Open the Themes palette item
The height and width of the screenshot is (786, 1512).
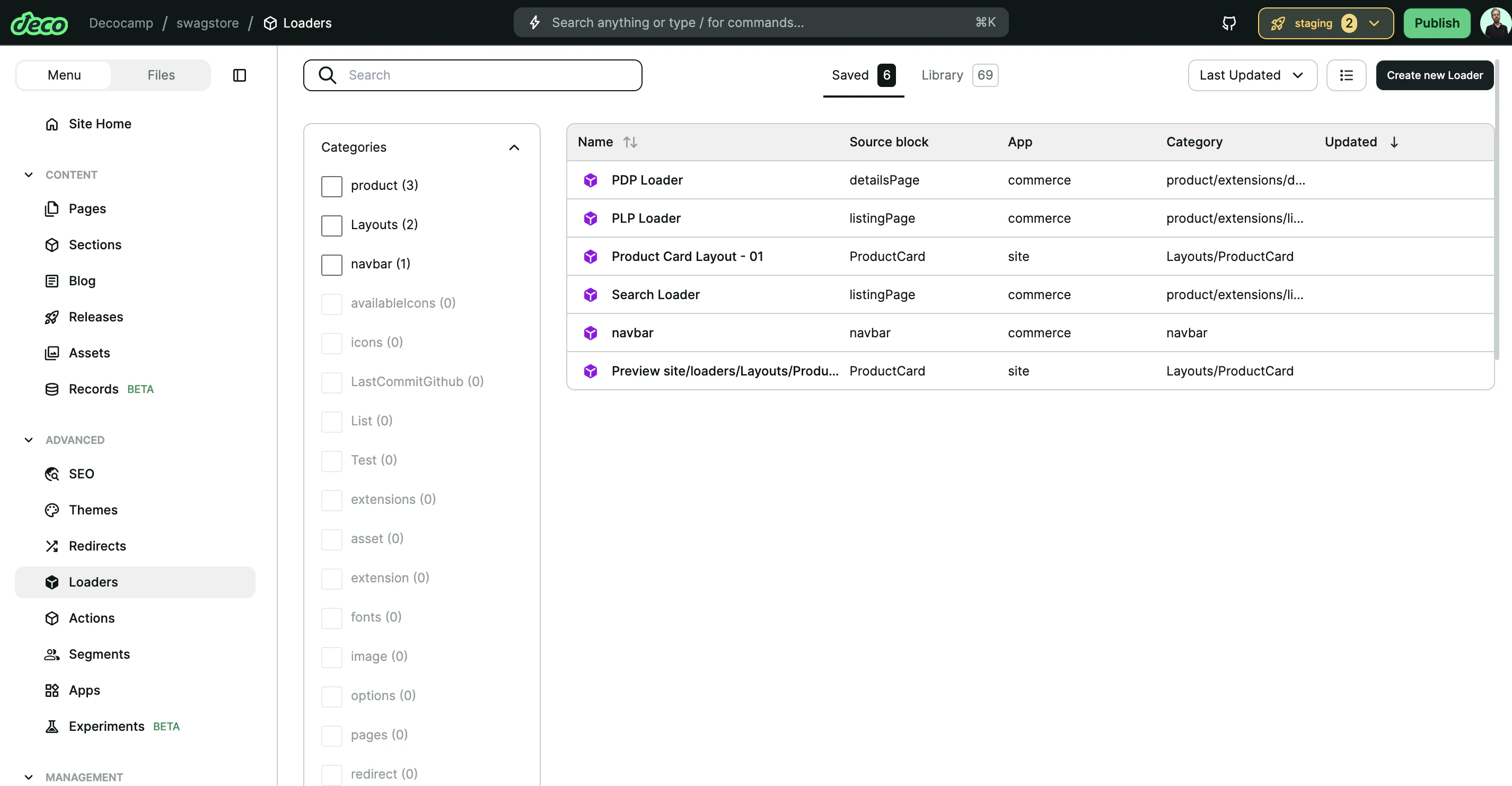[x=93, y=510]
